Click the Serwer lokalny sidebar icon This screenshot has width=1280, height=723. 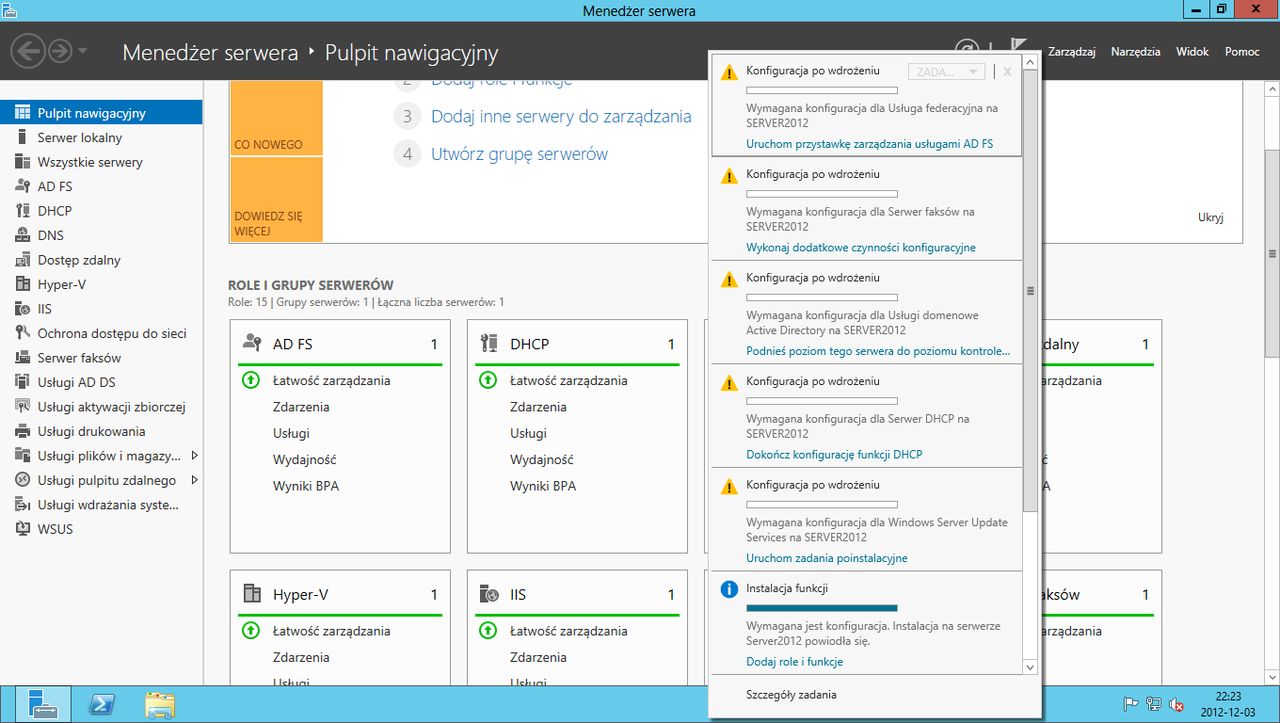(22, 137)
